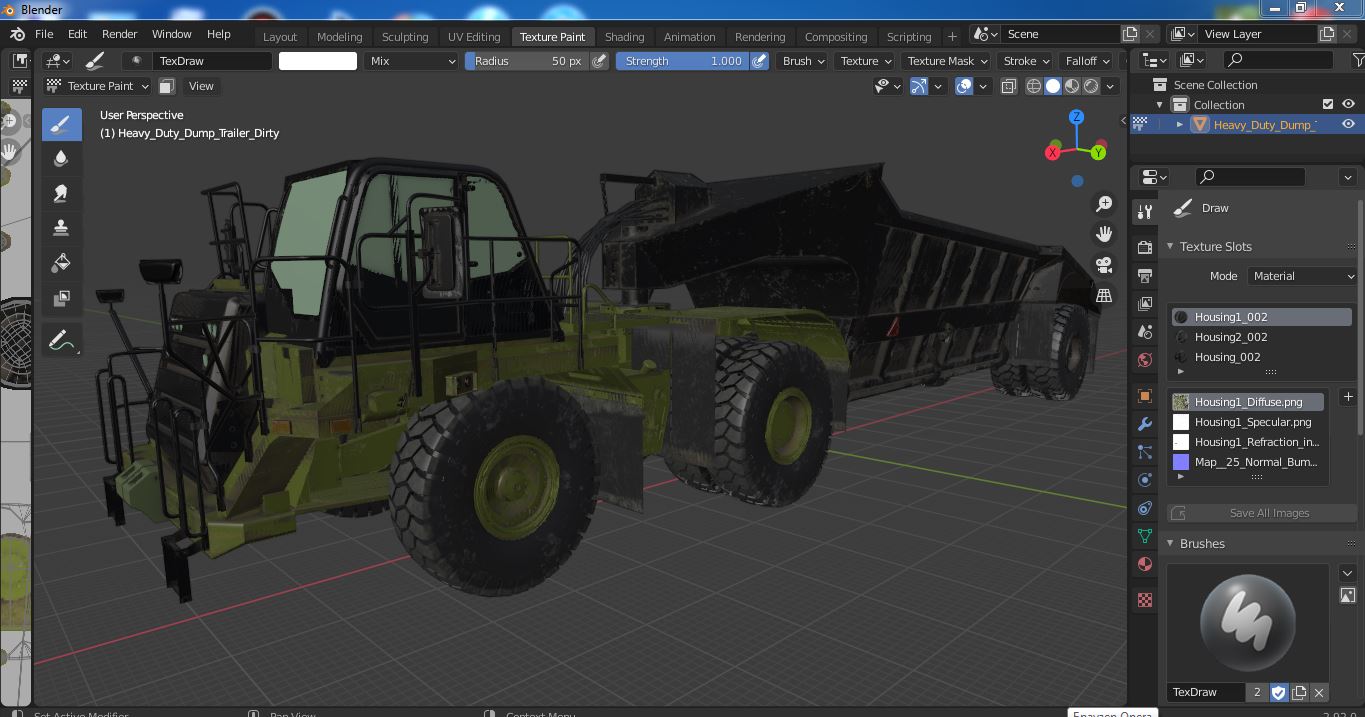Click the pan view hand gizmo
1365x717 pixels.
pyautogui.click(x=1104, y=234)
